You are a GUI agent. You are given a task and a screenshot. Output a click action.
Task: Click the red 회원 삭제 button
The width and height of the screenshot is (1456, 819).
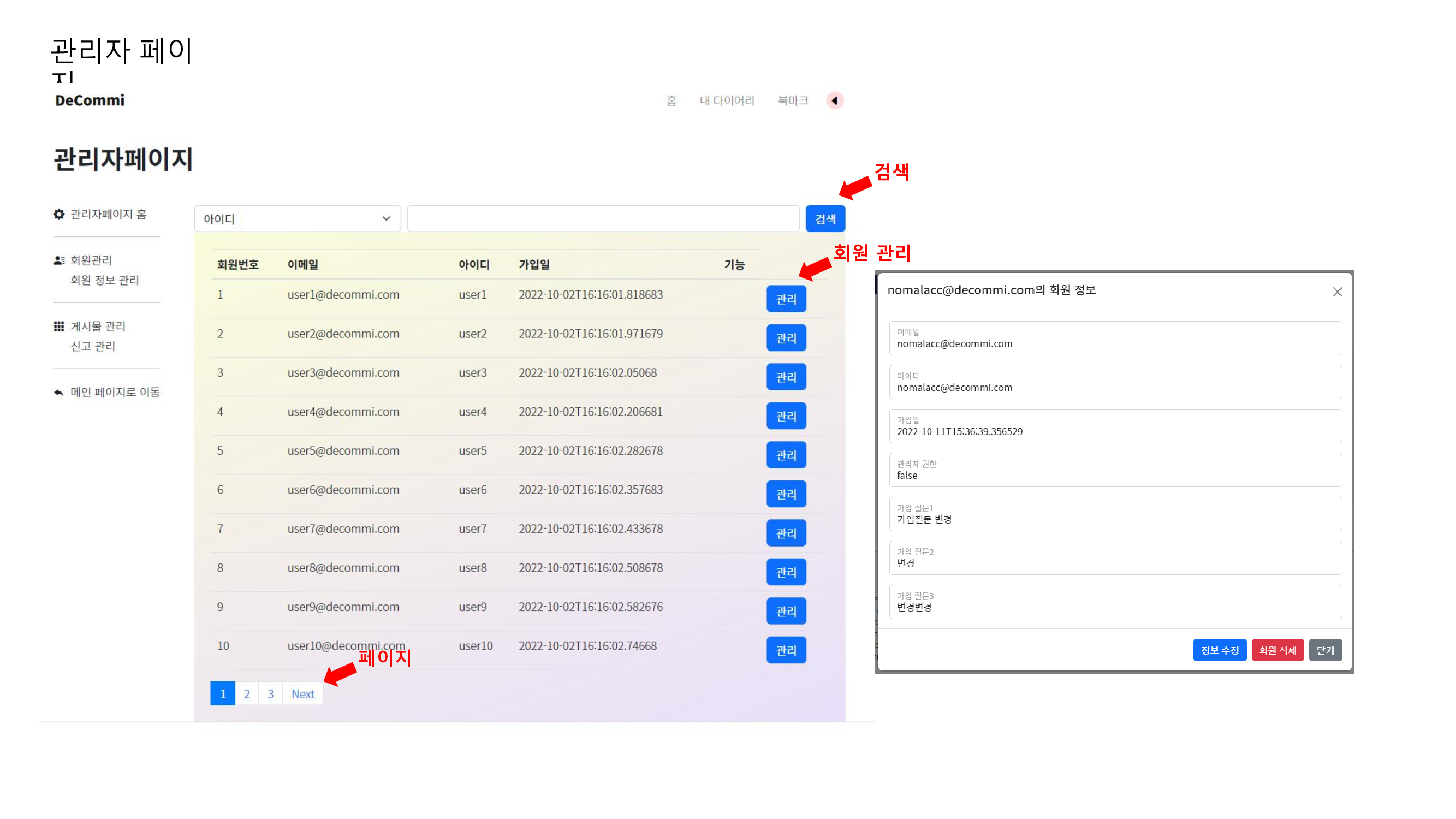tap(1277, 650)
